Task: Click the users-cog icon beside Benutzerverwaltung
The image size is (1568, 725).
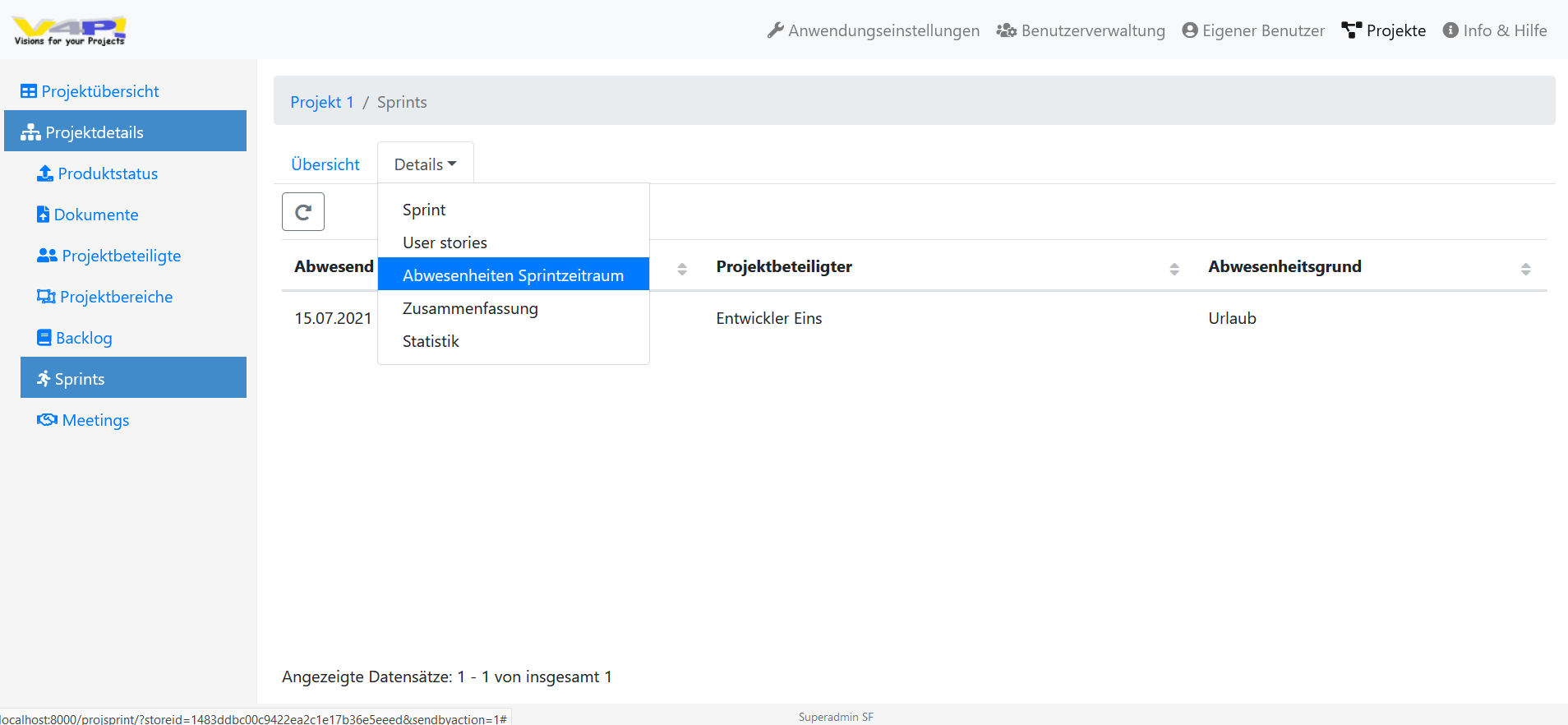Action: pos(1007,30)
